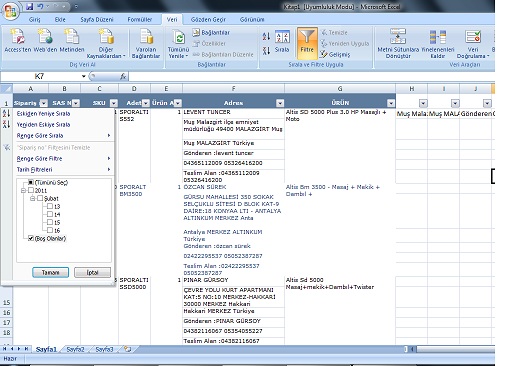Viewport: 511px width, 366px height.
Task: Collapse the 2011 tree node
Action: click(23, 191)
